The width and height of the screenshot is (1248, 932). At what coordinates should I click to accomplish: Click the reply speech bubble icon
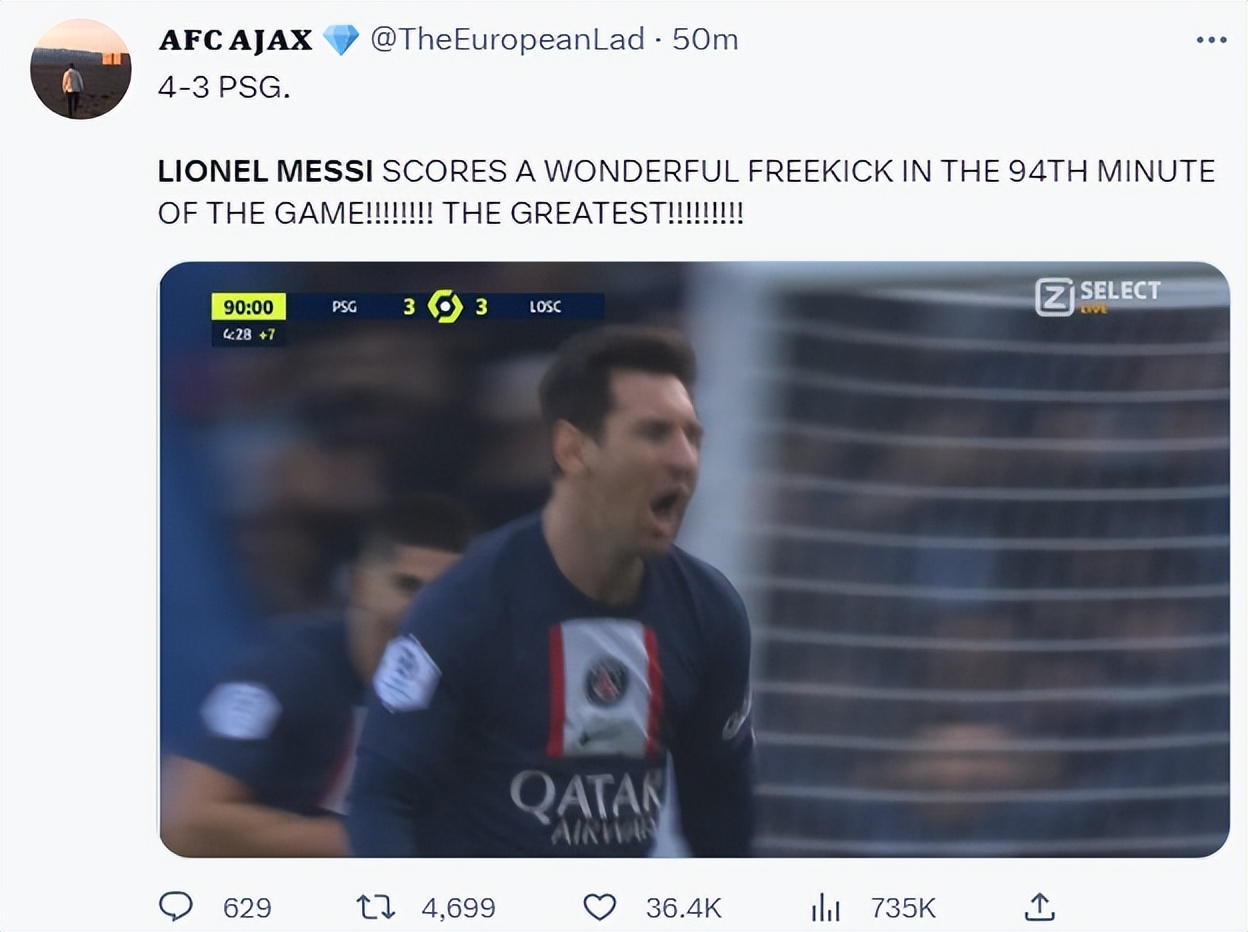[x=176, y=907]
